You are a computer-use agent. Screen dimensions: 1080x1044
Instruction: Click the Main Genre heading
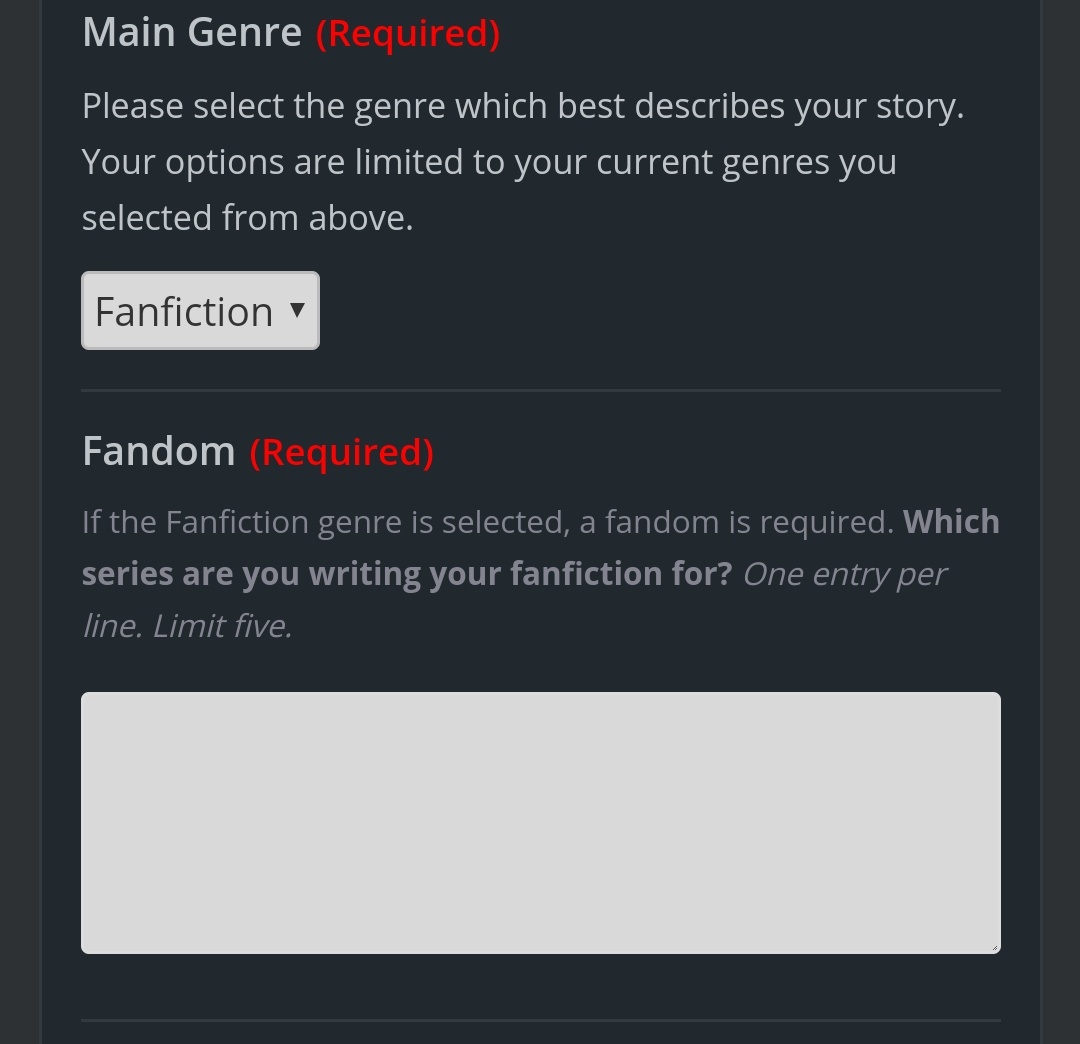(x=192, y=33)
